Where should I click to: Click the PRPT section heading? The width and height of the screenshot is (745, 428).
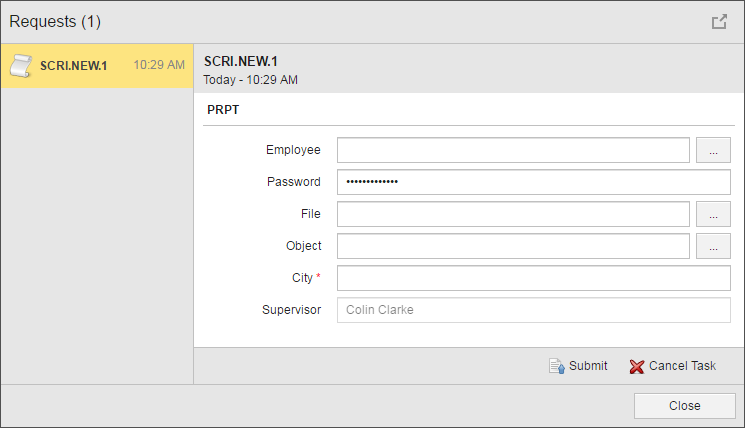coord(222,111)
